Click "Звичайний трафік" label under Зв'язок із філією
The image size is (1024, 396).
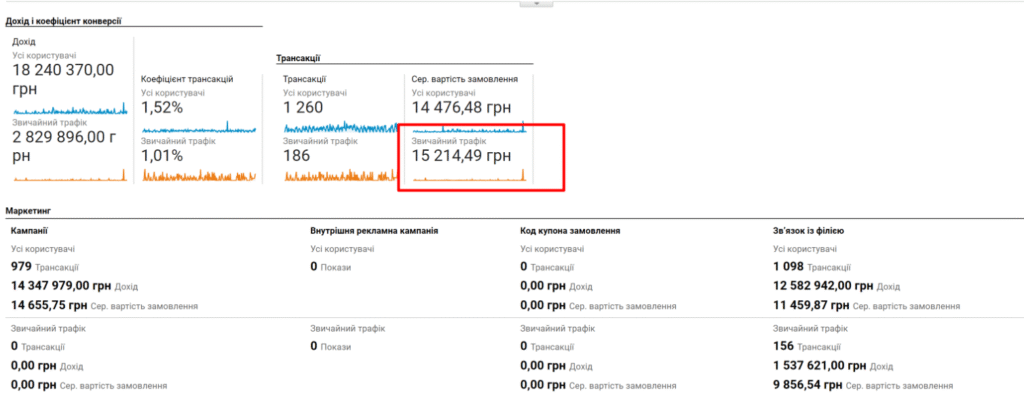click(x=810, y=328)
